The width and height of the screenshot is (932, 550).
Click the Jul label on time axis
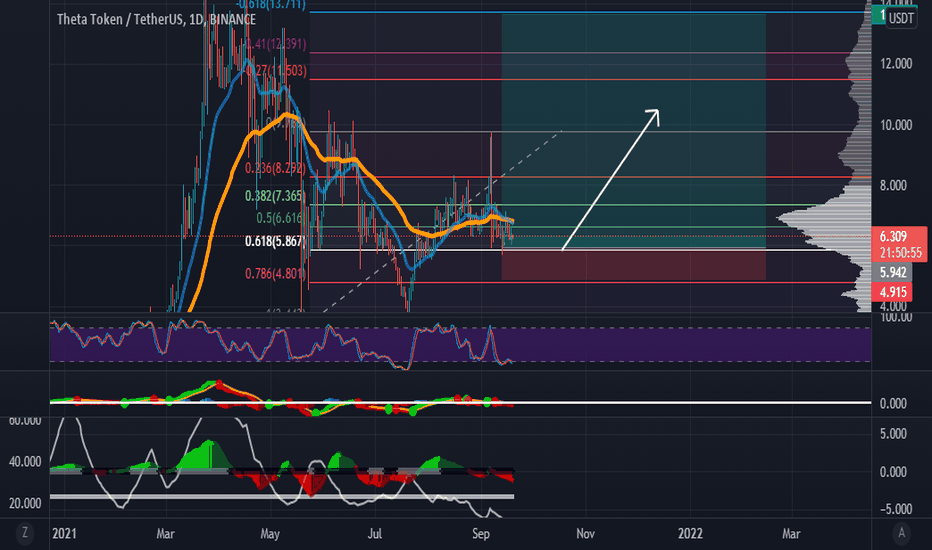click(374, 533)
